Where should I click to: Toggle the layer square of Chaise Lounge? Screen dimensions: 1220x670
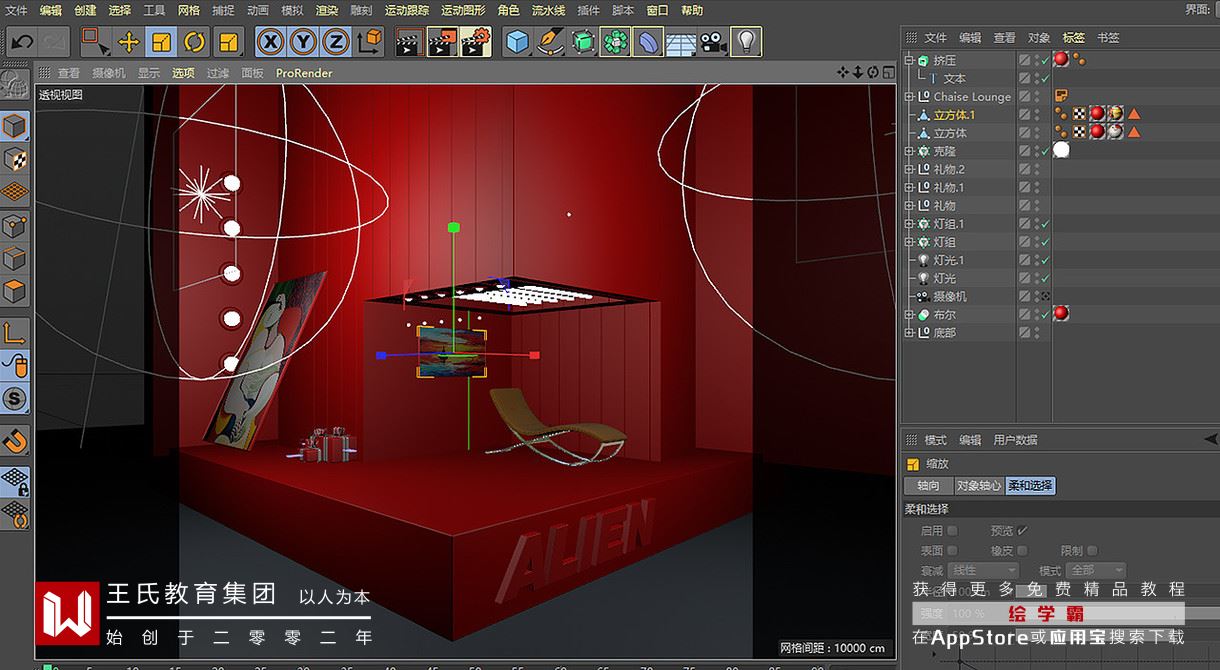point(1025,97)
